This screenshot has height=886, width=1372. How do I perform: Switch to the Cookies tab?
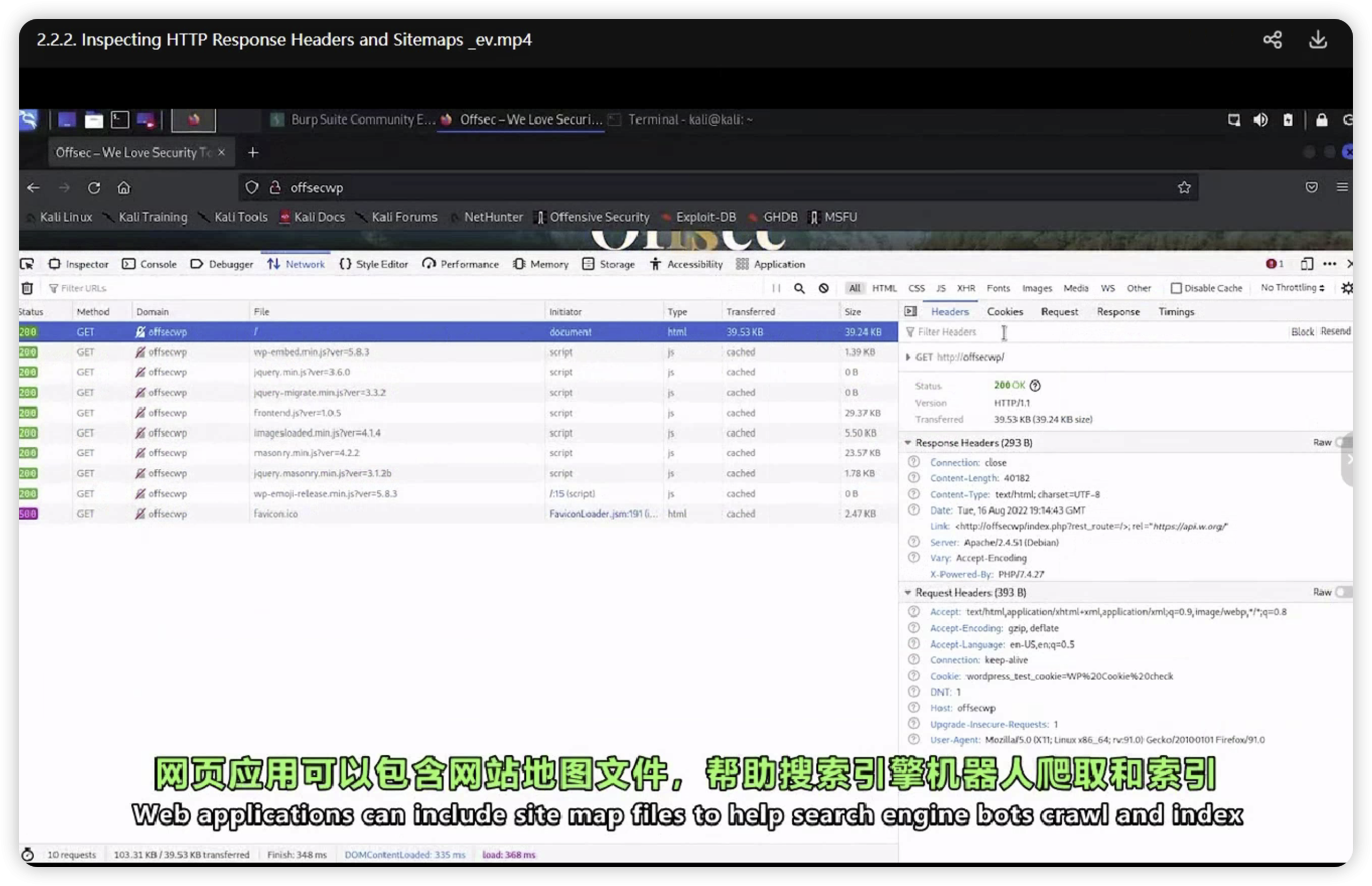pyautogui.click(x=1005, y=312)
